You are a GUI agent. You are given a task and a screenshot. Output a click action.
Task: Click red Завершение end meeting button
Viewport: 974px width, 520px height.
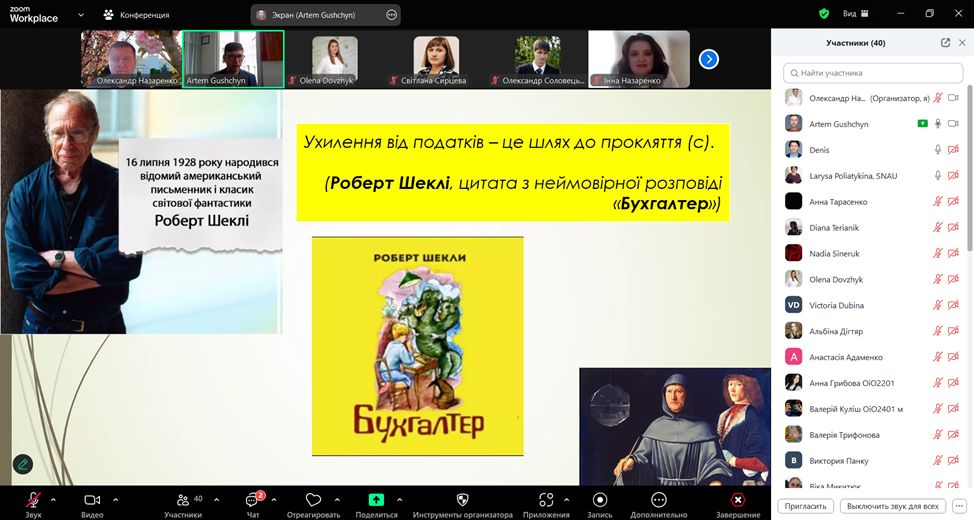(x=737, y=504)
